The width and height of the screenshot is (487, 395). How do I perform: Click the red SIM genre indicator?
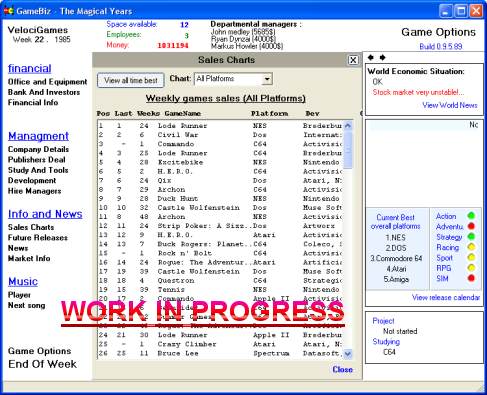pos(471,278)
